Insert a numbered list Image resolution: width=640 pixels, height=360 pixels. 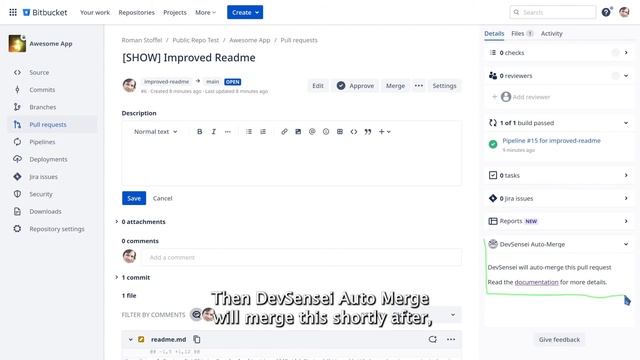coord(263,131)
